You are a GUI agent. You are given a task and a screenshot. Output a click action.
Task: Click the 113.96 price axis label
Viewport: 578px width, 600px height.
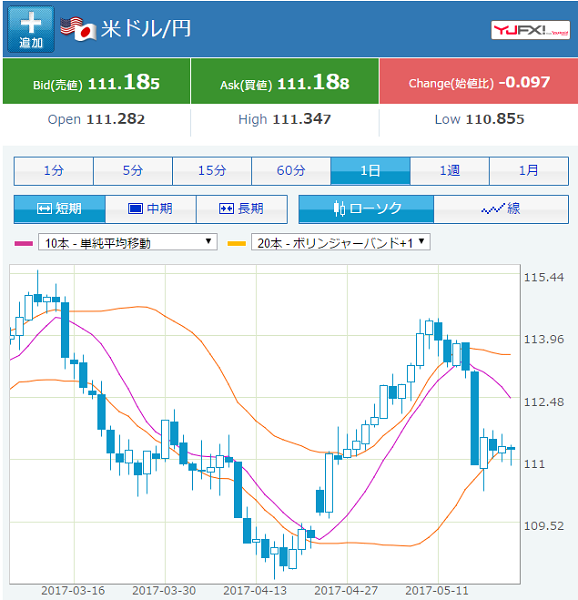click(544, 339)
